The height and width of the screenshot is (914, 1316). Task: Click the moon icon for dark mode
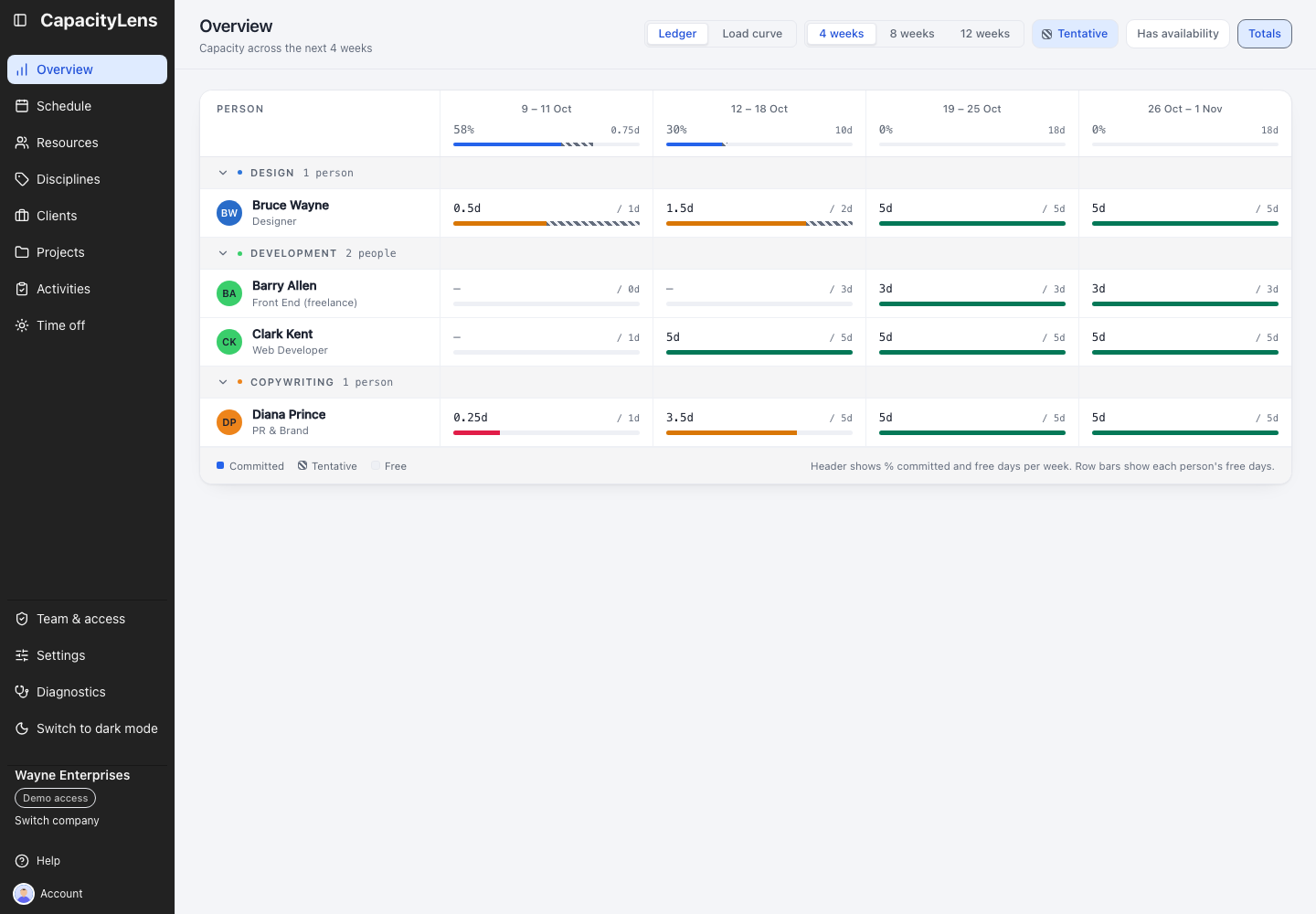pyautogui.click(x=22, y=728)
